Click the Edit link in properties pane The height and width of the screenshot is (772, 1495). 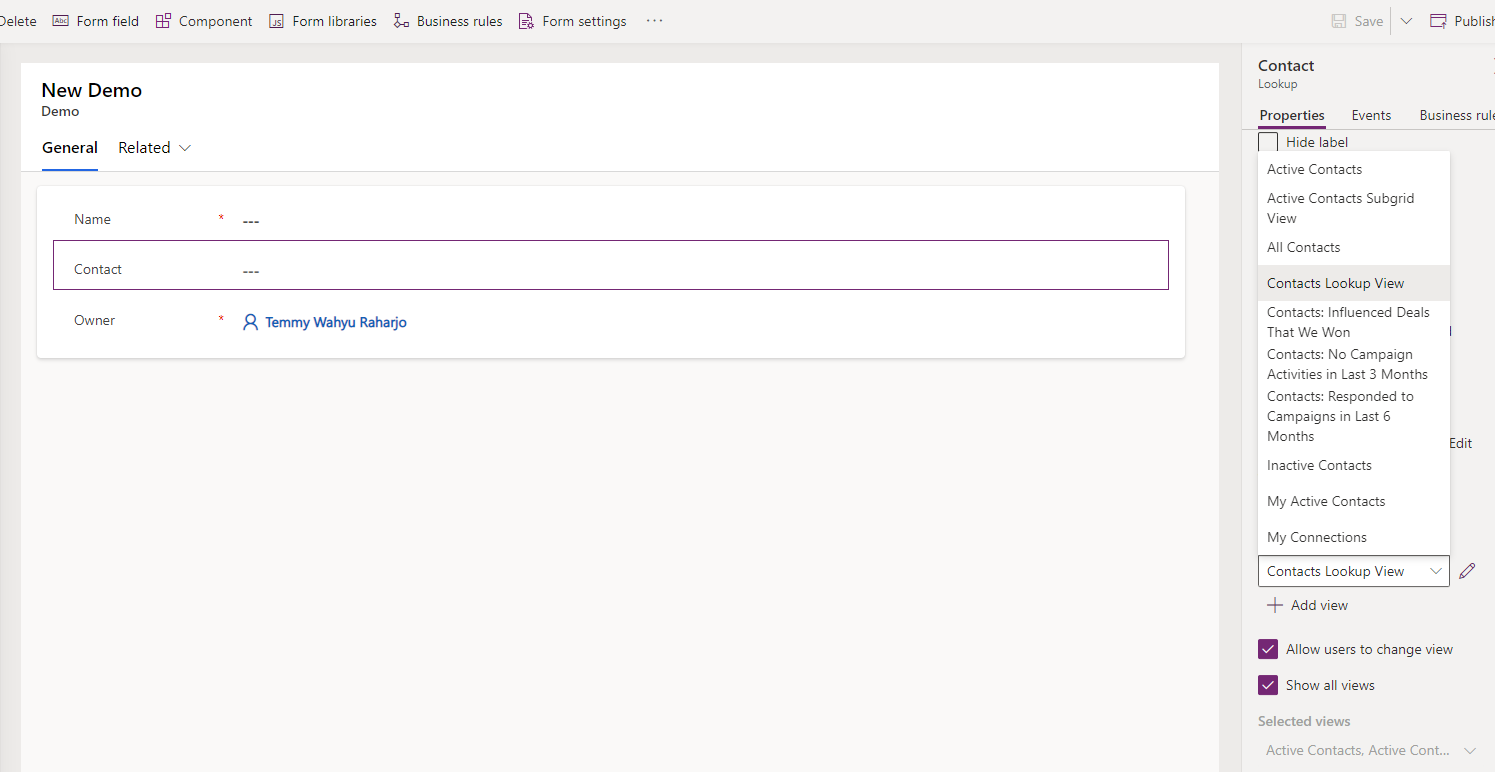point(1460,443)
